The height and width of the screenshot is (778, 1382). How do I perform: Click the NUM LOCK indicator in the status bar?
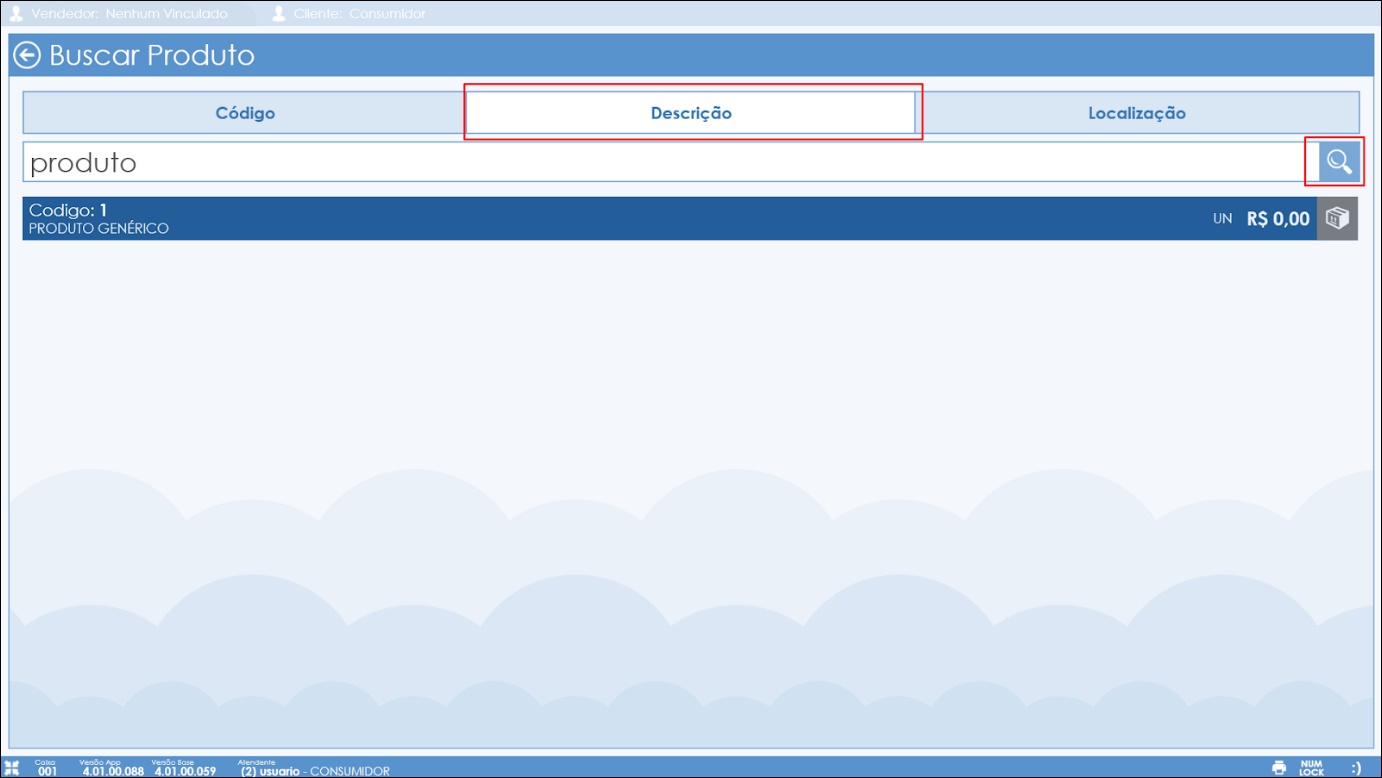coord(1311,768)
